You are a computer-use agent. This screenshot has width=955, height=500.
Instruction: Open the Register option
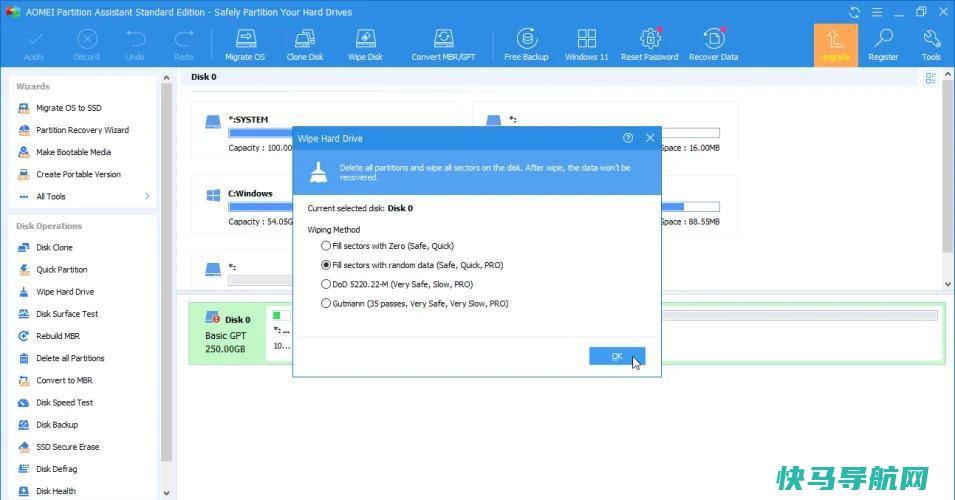click(x=883, y=45)
